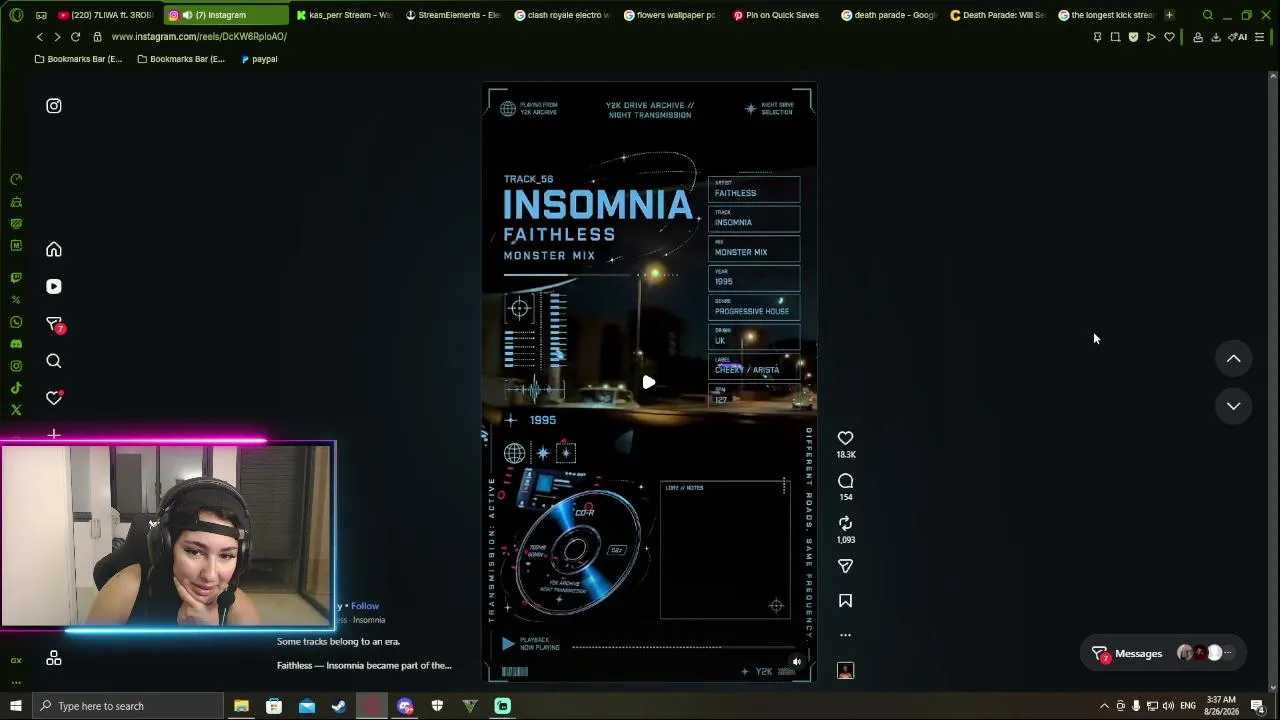Viewport: 1280px width, 720px height.
Task: Open the Messages icon in the Instagram sidebar
Action: point(54,324)
